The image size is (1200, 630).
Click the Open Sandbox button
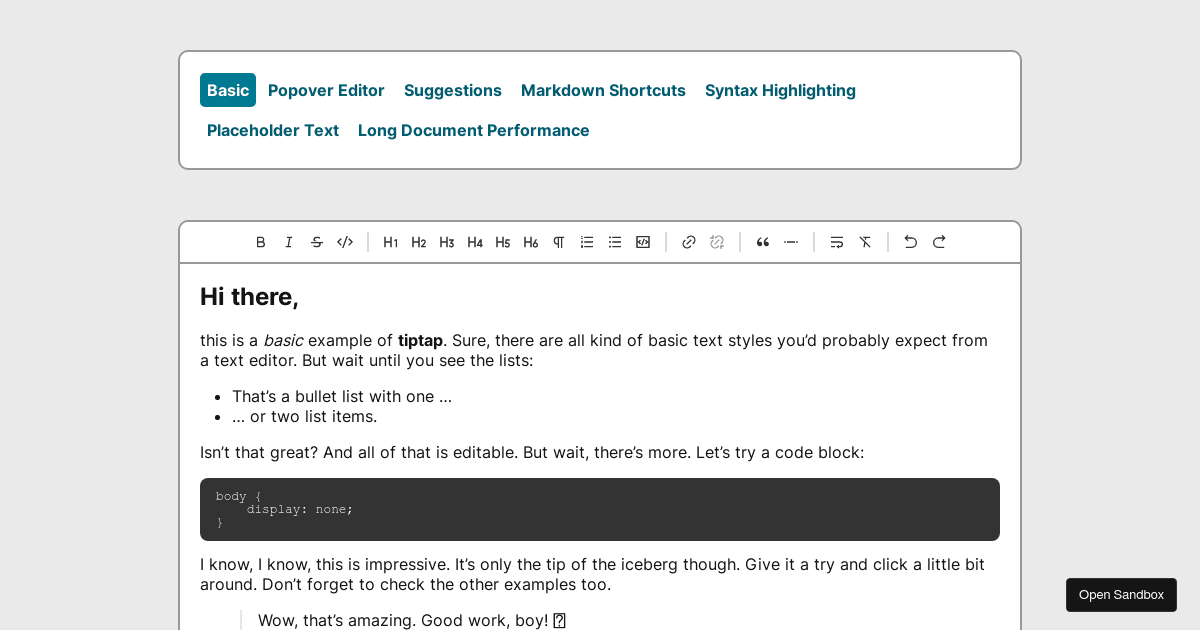[x=1121, y=595]
